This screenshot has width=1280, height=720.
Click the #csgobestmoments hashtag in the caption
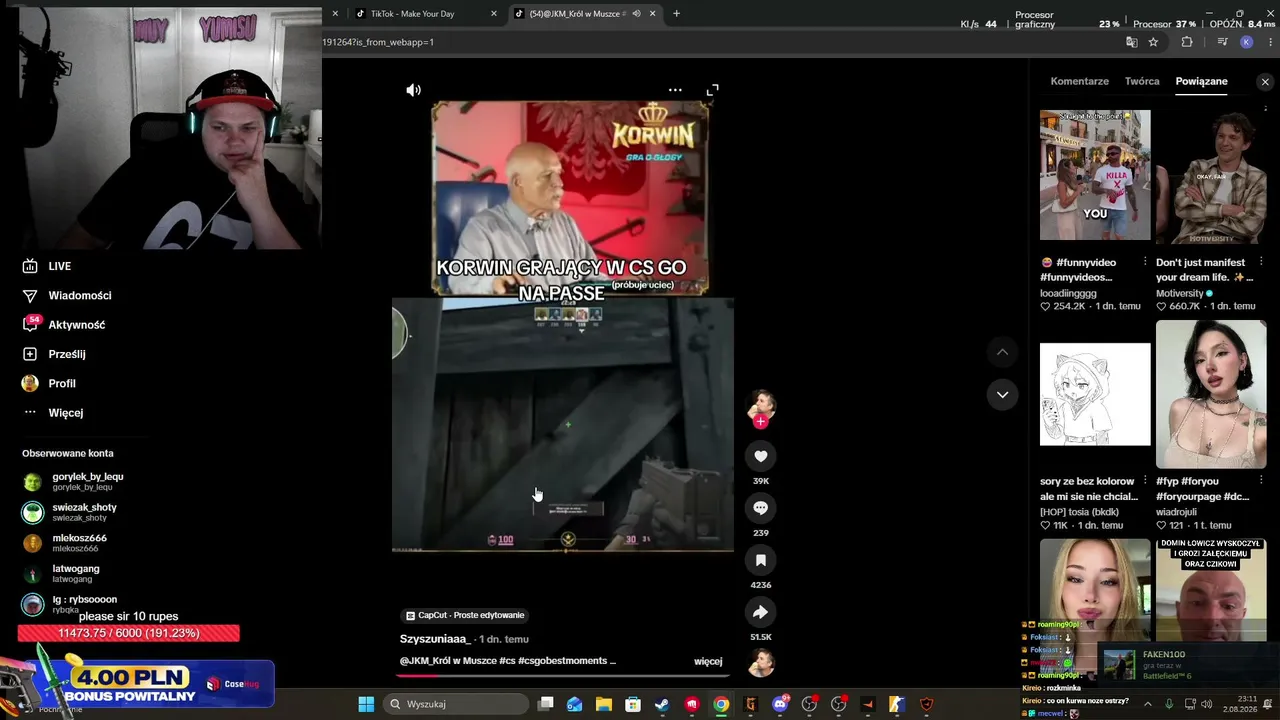[x=562, y=661]
